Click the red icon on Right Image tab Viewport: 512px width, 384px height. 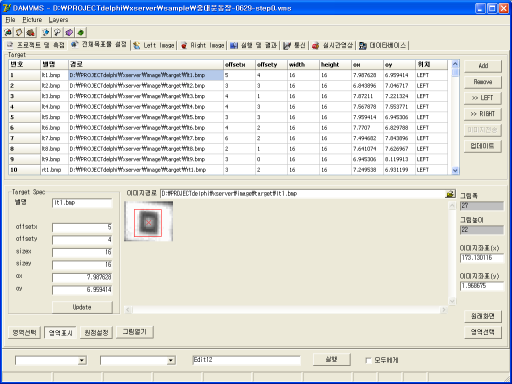(x=184, y=45)
